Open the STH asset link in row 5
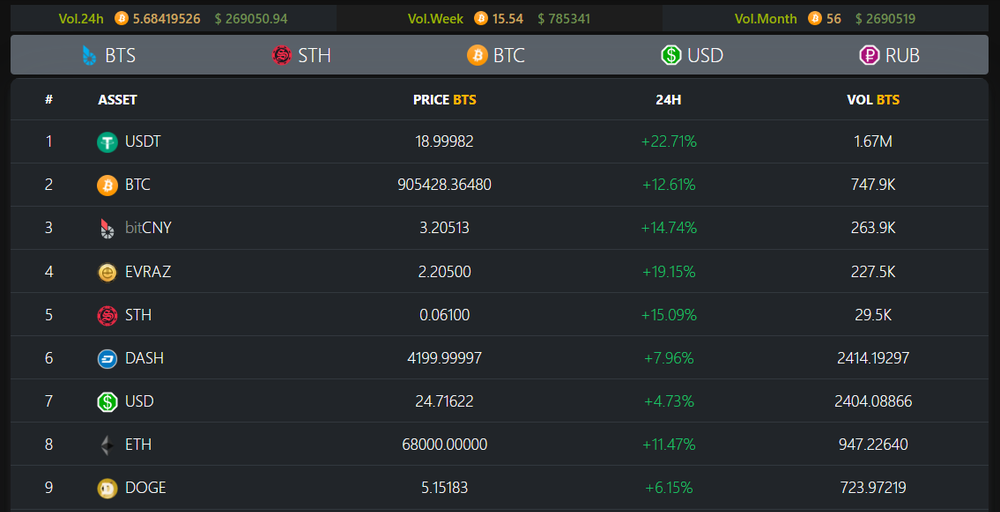 coord(138,315)
